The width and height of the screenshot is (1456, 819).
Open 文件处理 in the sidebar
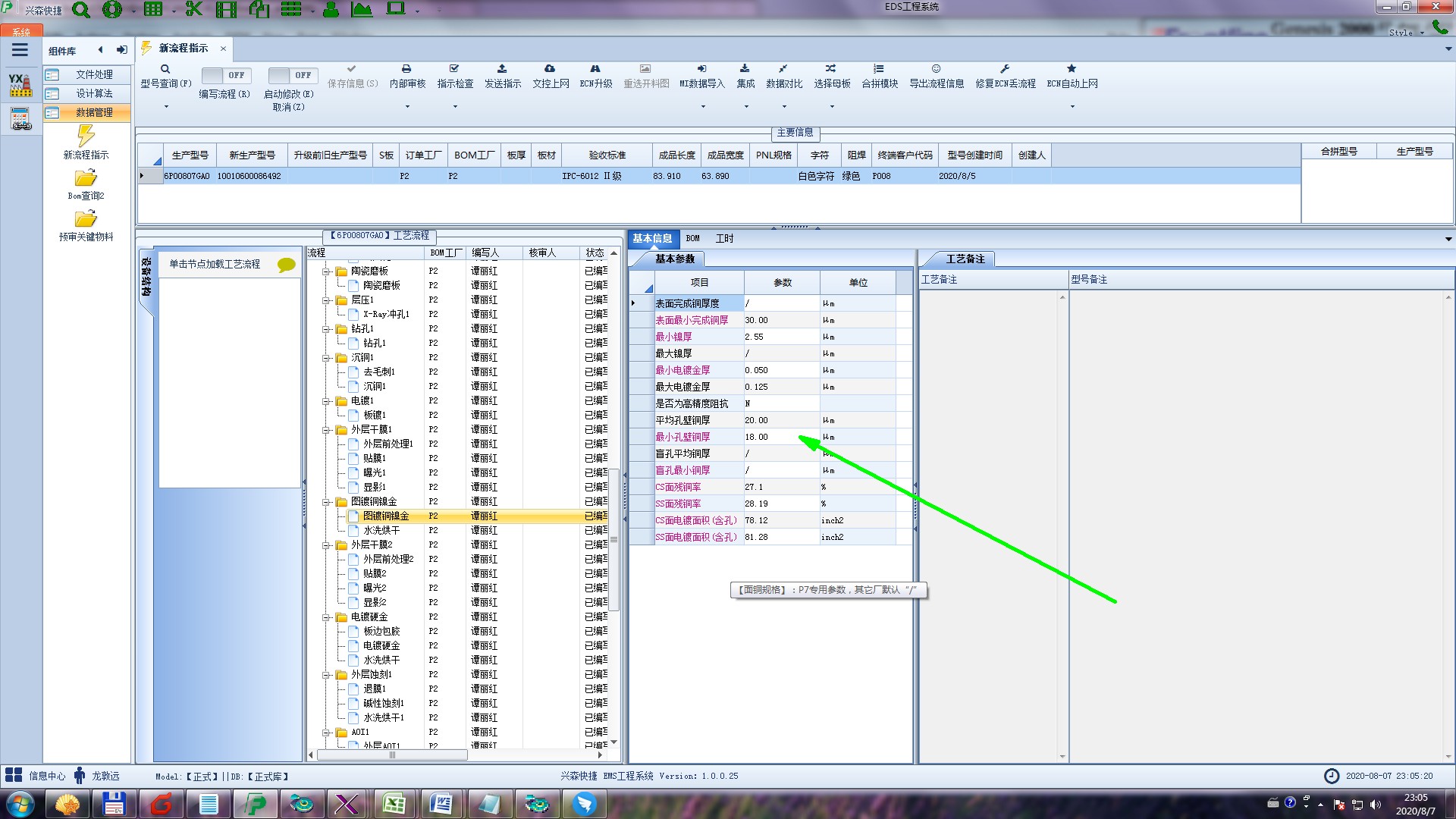coord(94,74)
